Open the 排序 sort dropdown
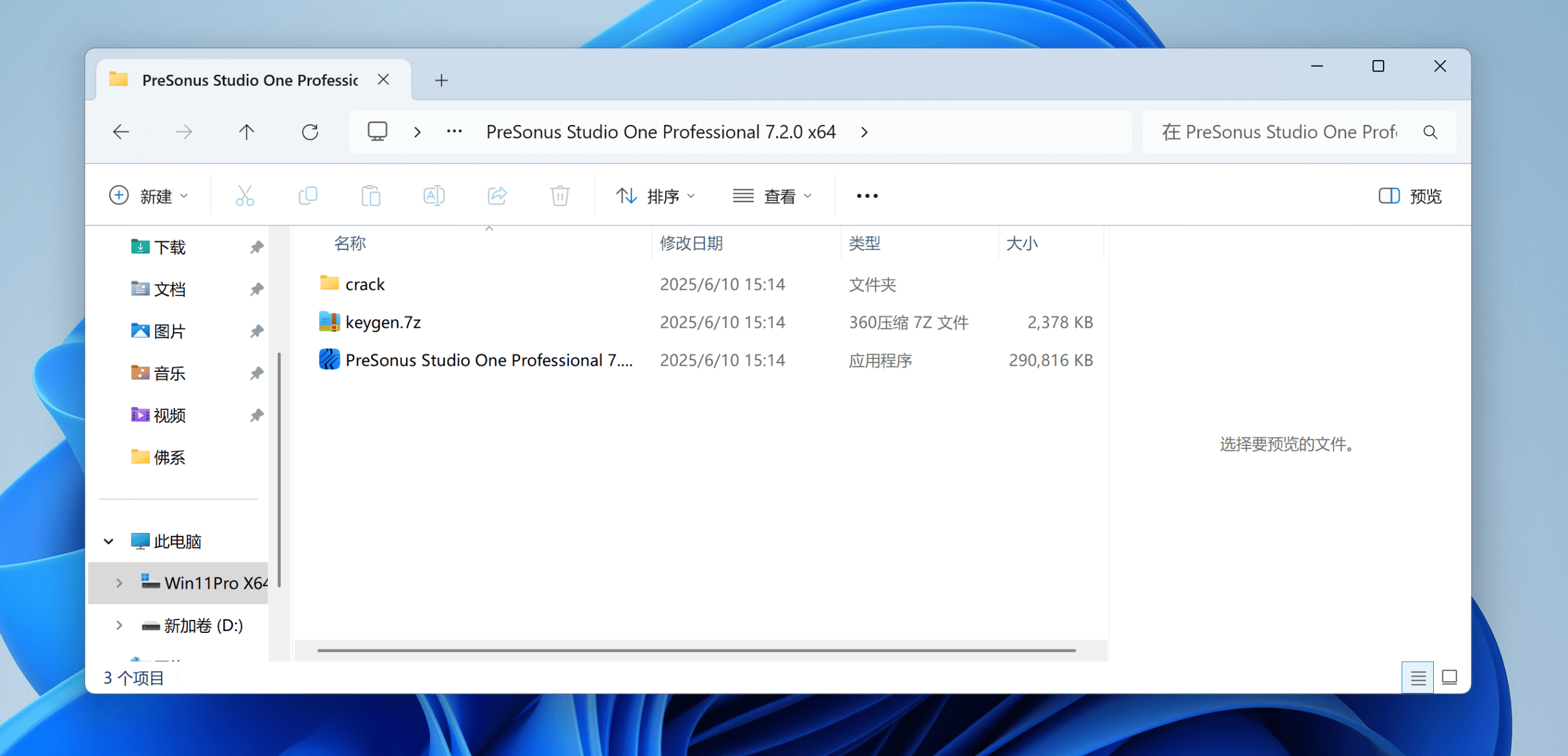The height and width of the screenshot is (756, 1568). [655, 196]
